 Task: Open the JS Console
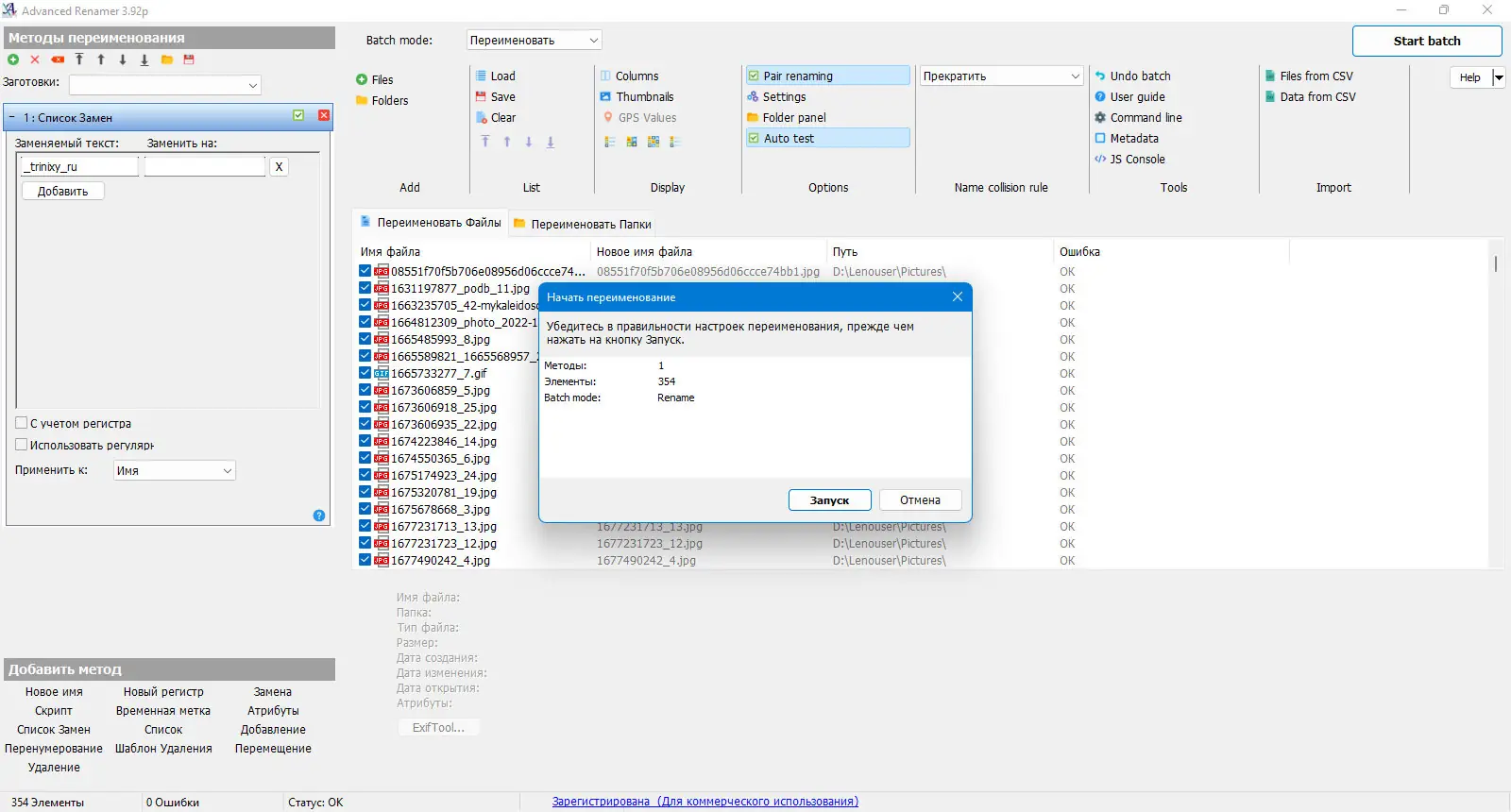pos(1129,160)
